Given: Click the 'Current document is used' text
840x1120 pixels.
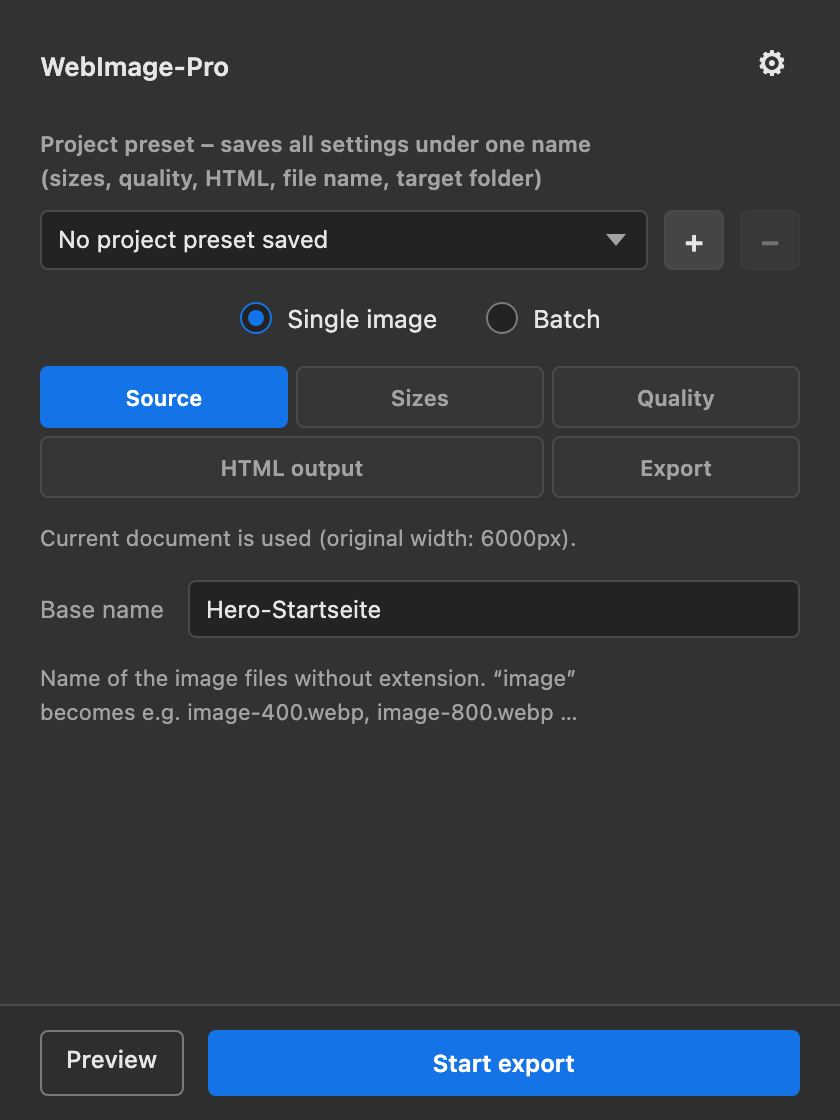Looking at the screenshot, I should click(308, 538).
